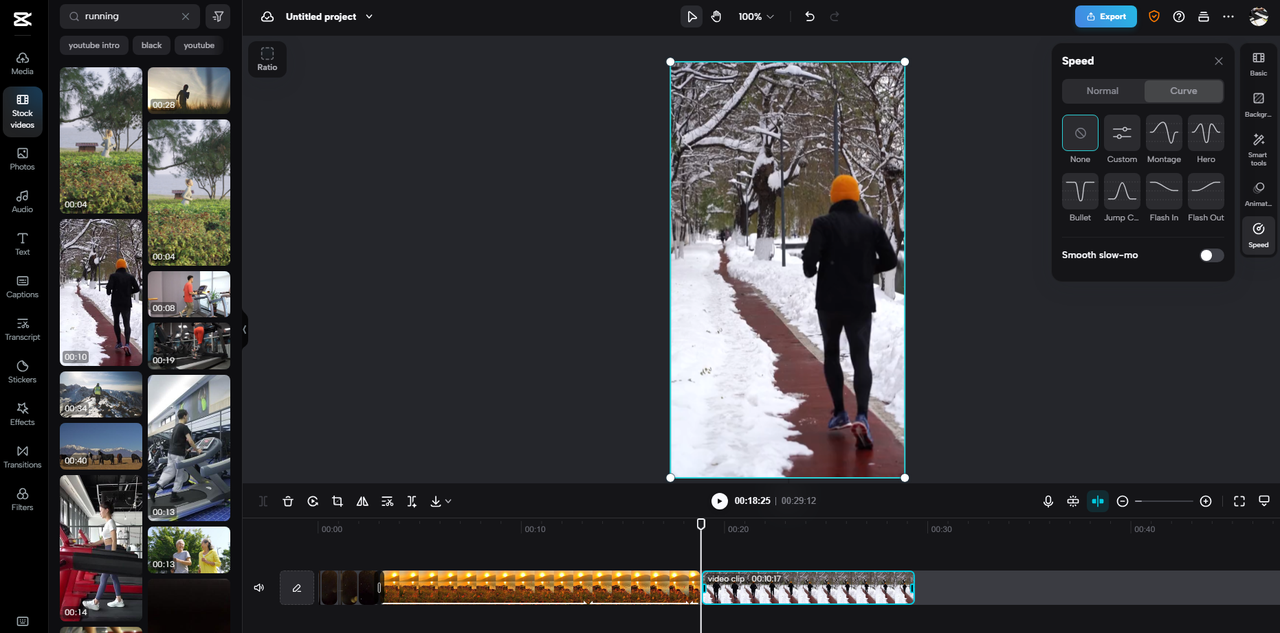Viewport: 1280px width, 633px height.
Task: Click the mirror flip icon in timeline toolbar
Action: (362, 501)
